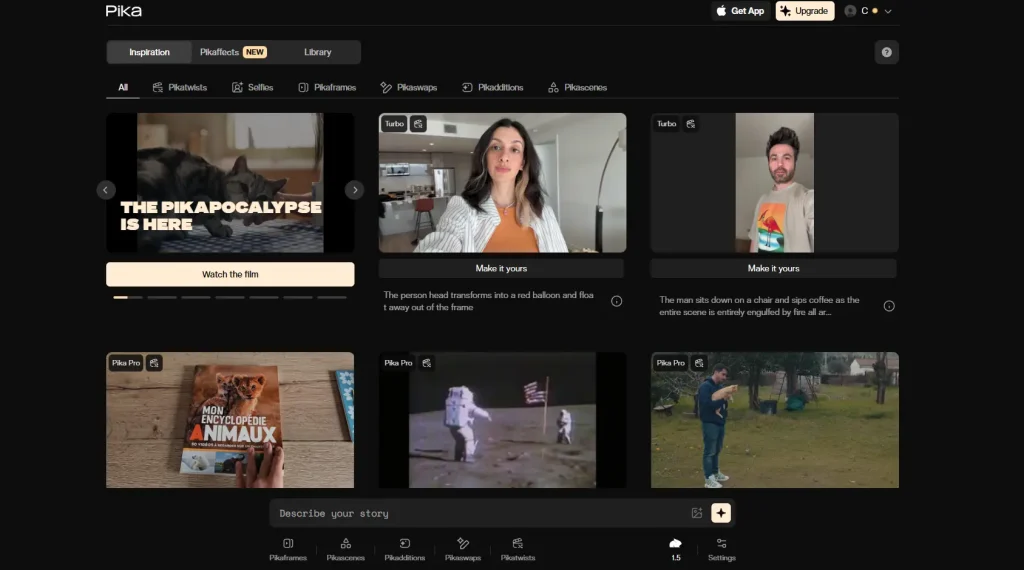Go to next carousel slide arrow
The width and height of the screenshot is (1024, 570).
click(x=354, y=189)
